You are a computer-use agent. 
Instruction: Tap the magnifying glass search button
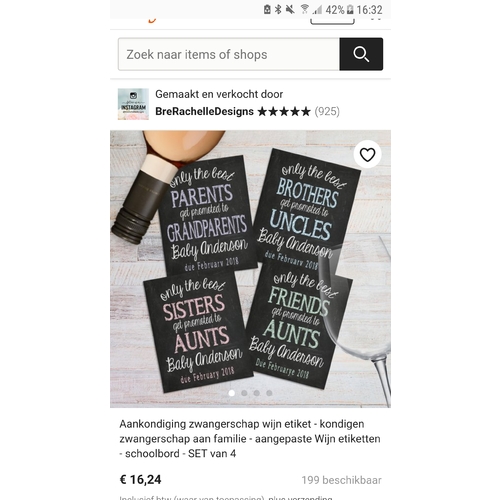[x=361, y=54]
